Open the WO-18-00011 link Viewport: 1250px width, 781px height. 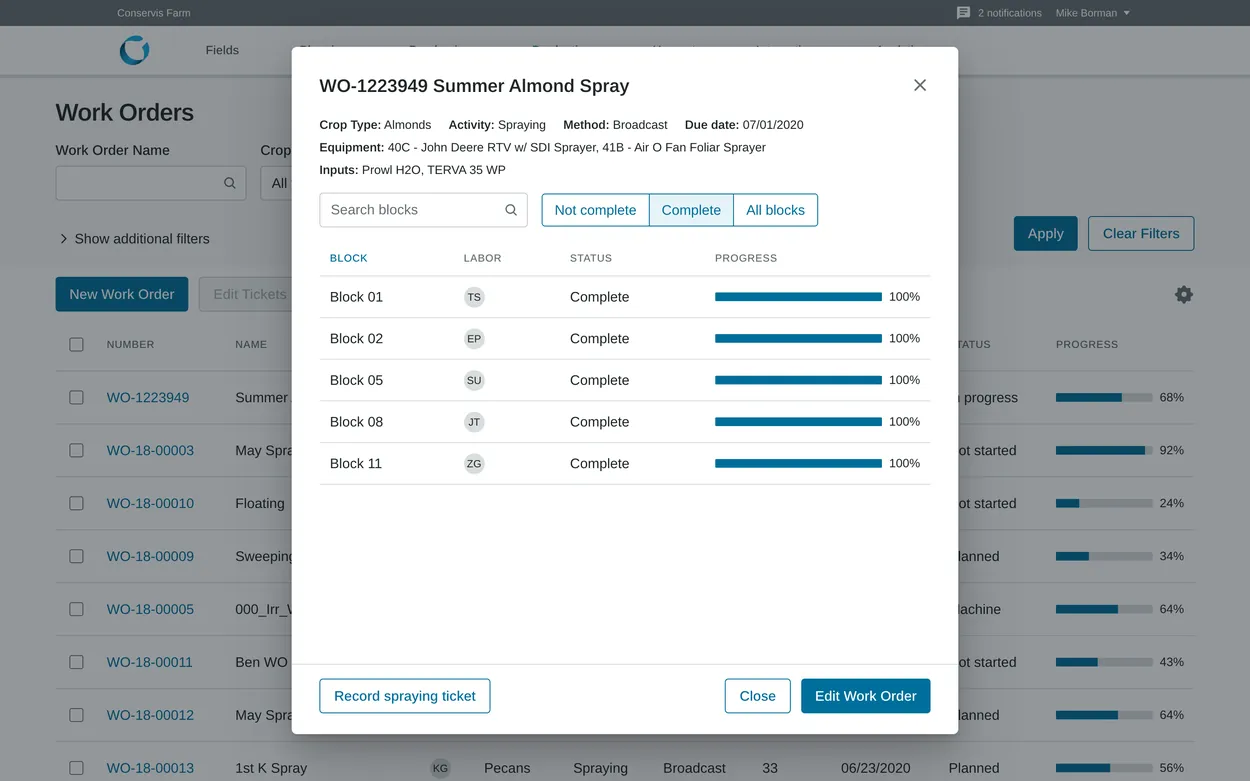[x=150, y=662]
